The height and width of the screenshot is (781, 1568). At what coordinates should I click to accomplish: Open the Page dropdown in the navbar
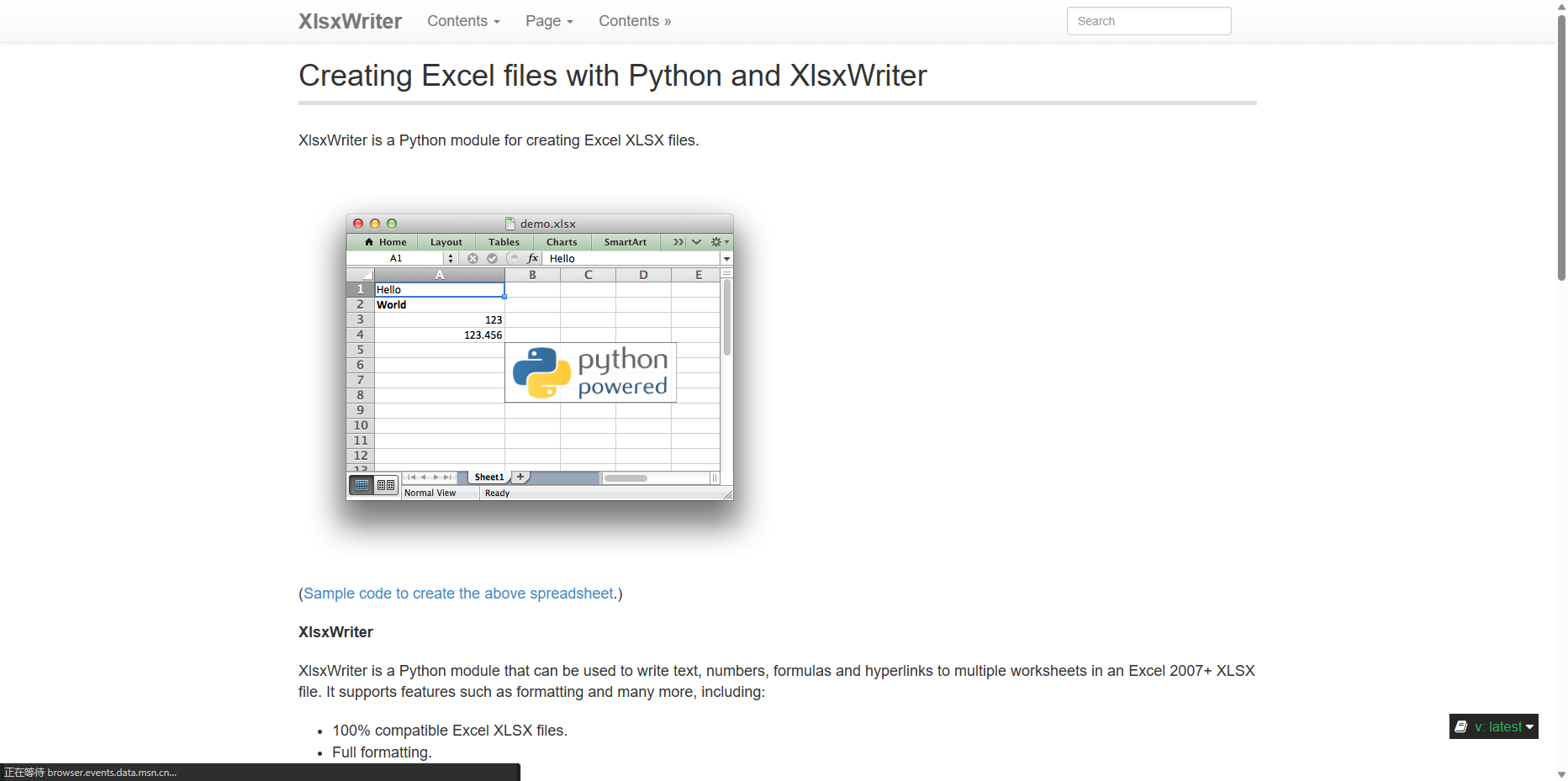[x=547, y=21]
